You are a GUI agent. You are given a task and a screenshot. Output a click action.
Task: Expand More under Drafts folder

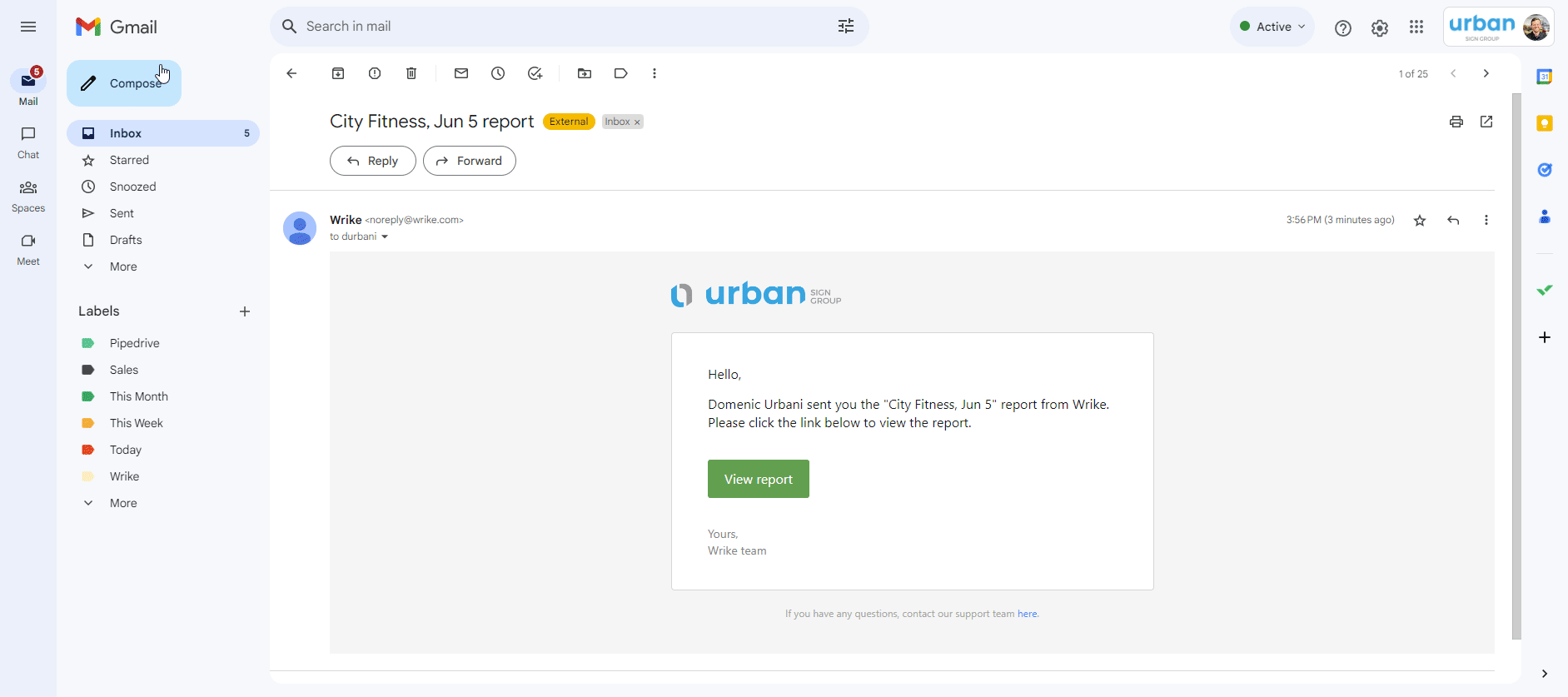(123, 266)
